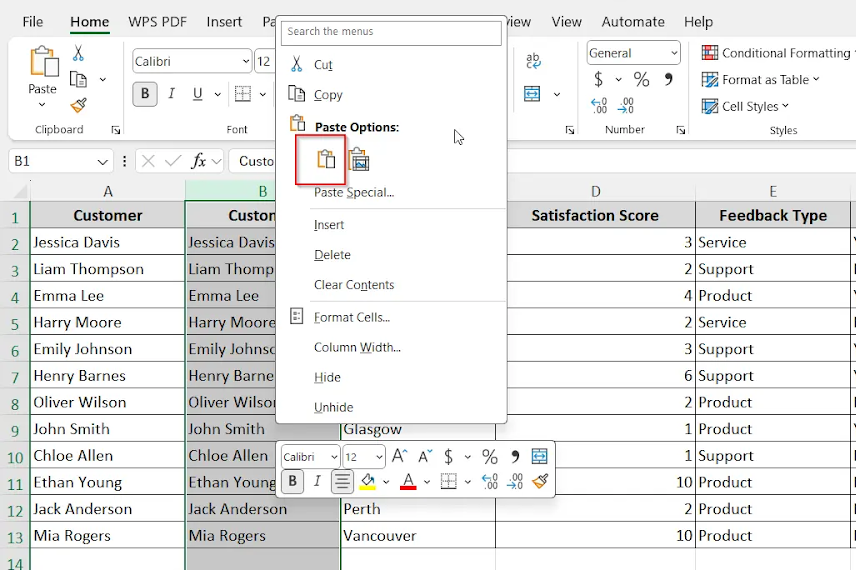Viewport: 856px width, 570px height.
Task: Select cell containing Vancouver
Action: (418, 536)
